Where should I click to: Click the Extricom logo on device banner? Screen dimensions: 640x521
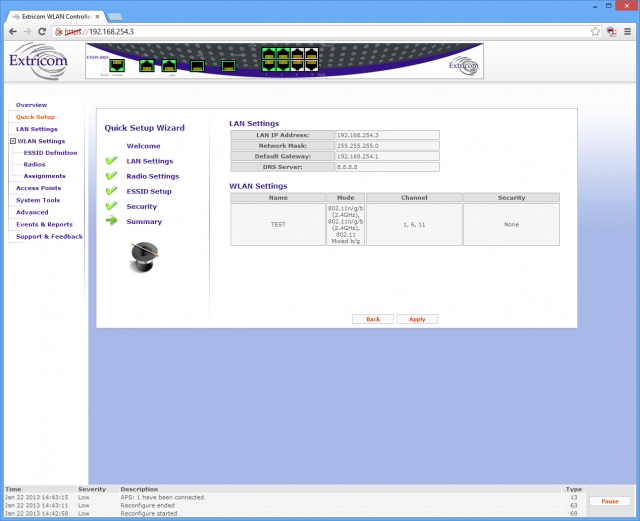click(463, 65)
